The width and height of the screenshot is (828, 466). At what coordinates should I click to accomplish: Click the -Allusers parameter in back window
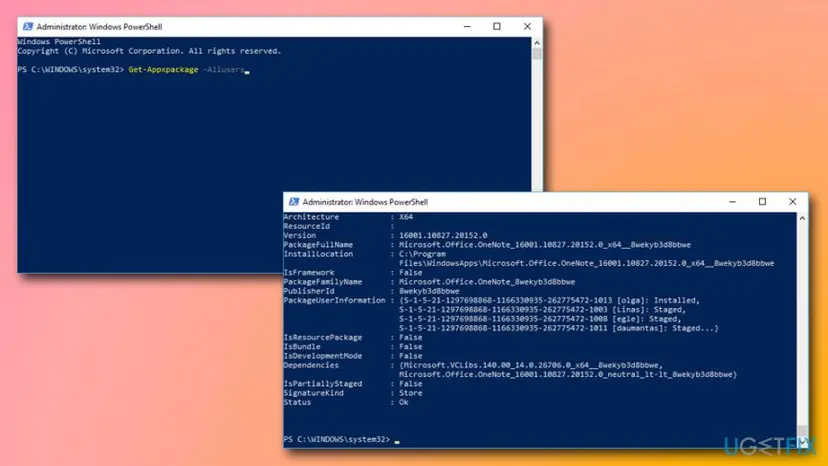(224, 70)
